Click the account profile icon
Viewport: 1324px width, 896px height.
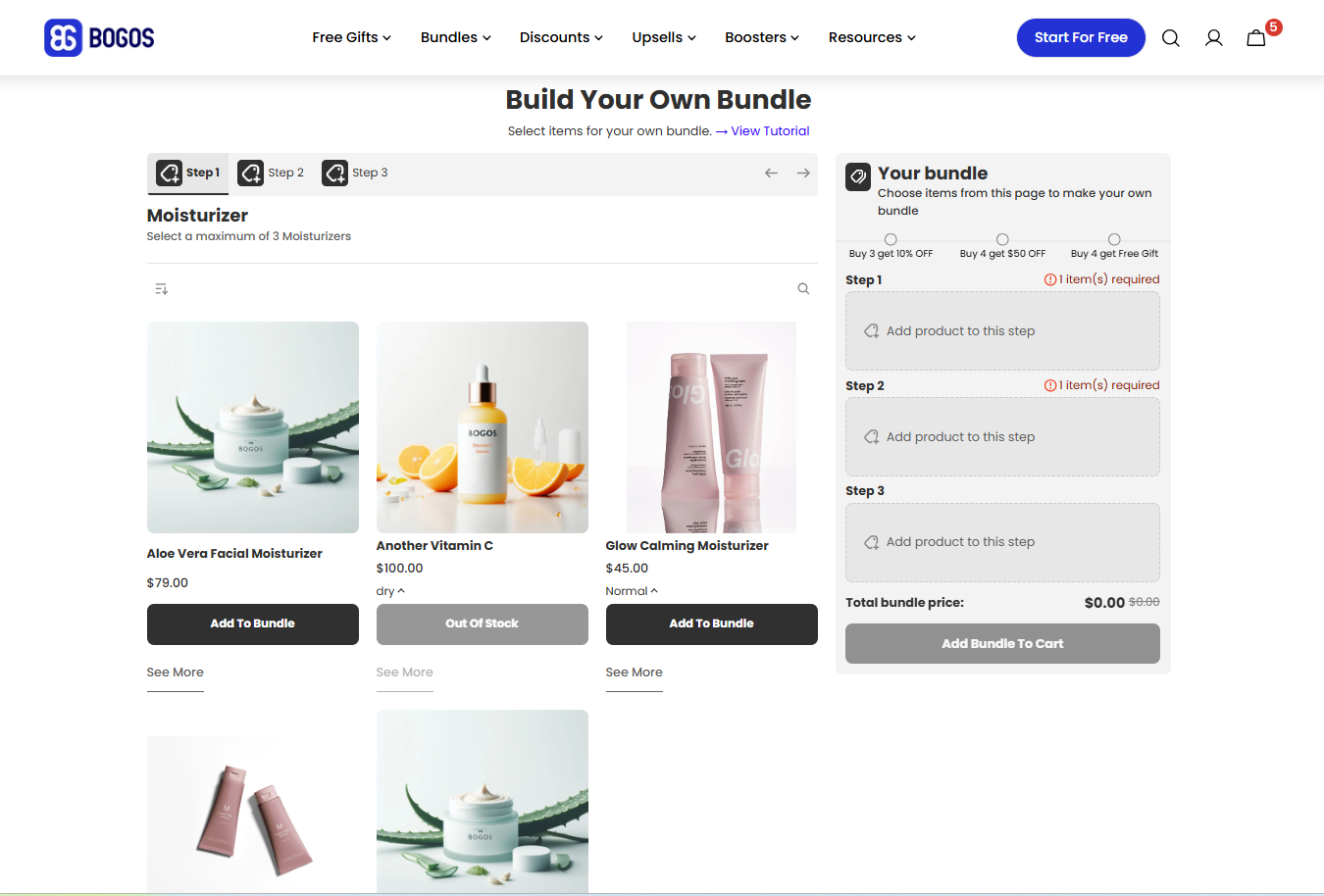coord(1213,37)
